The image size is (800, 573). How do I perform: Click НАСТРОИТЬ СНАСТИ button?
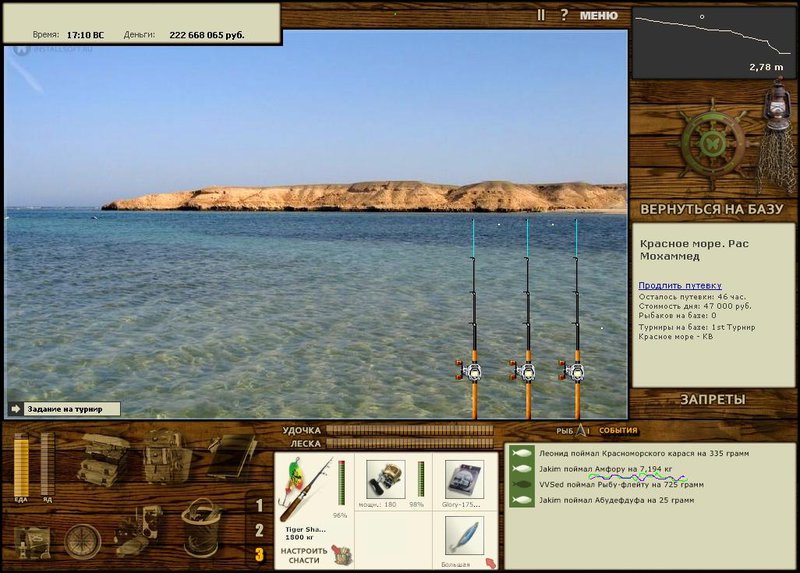(x=304, y=556)
